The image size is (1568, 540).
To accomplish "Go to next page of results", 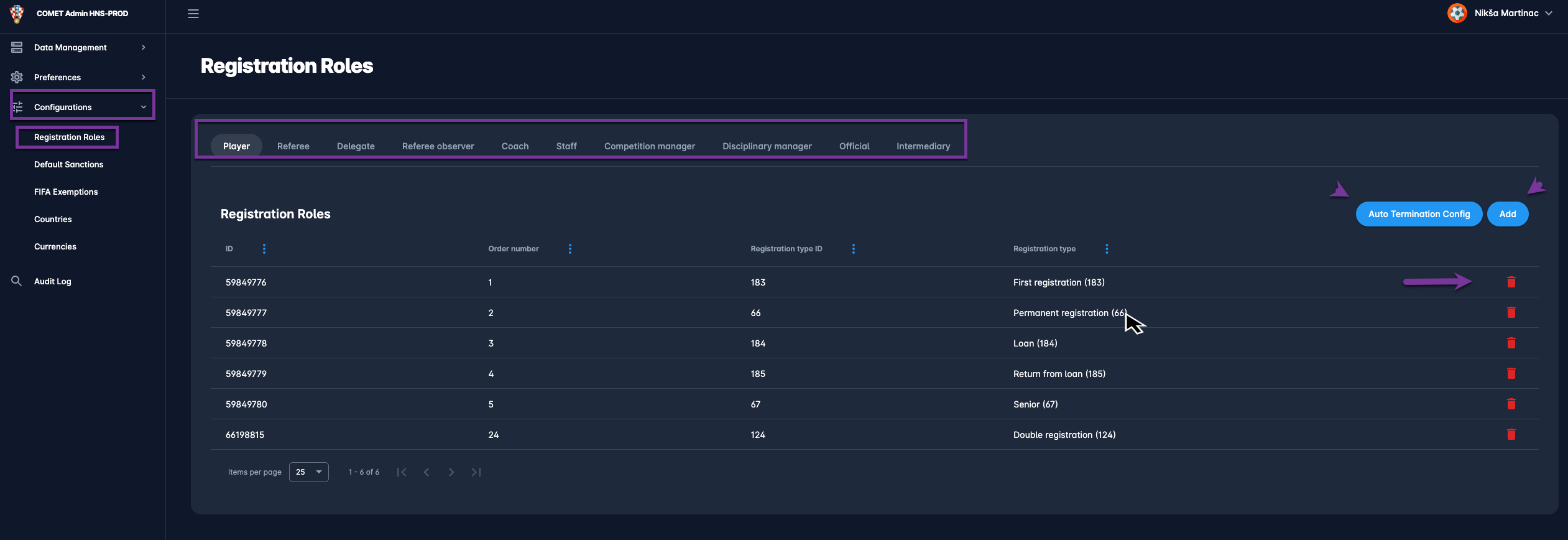I will 451,472.
